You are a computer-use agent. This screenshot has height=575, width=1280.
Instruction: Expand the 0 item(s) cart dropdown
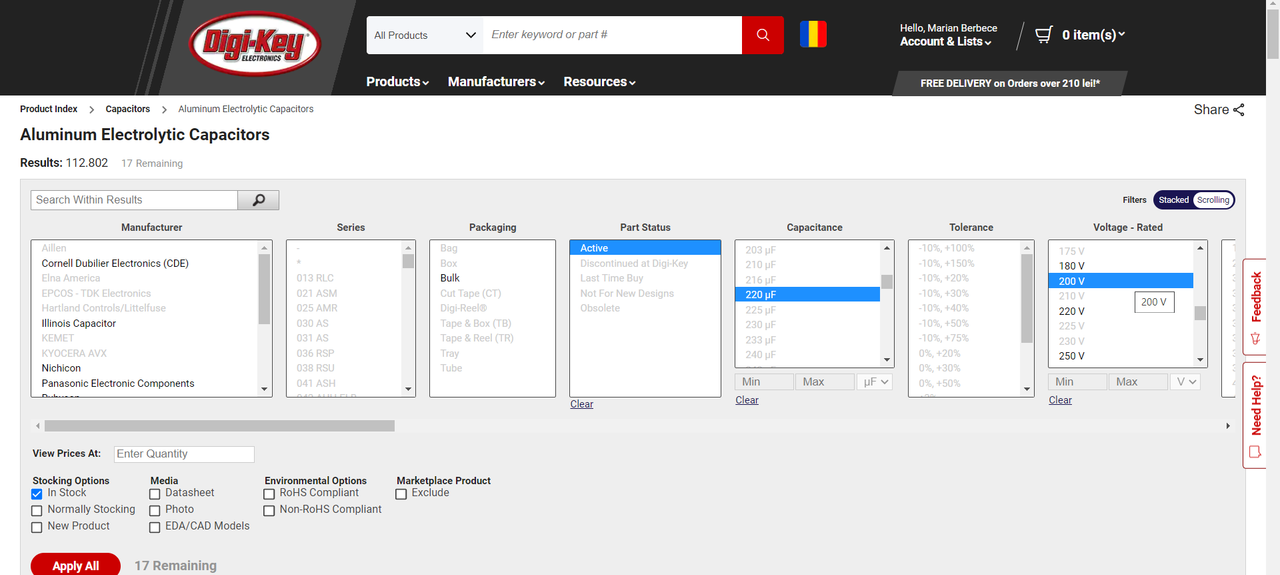(x=1093, y=35)
